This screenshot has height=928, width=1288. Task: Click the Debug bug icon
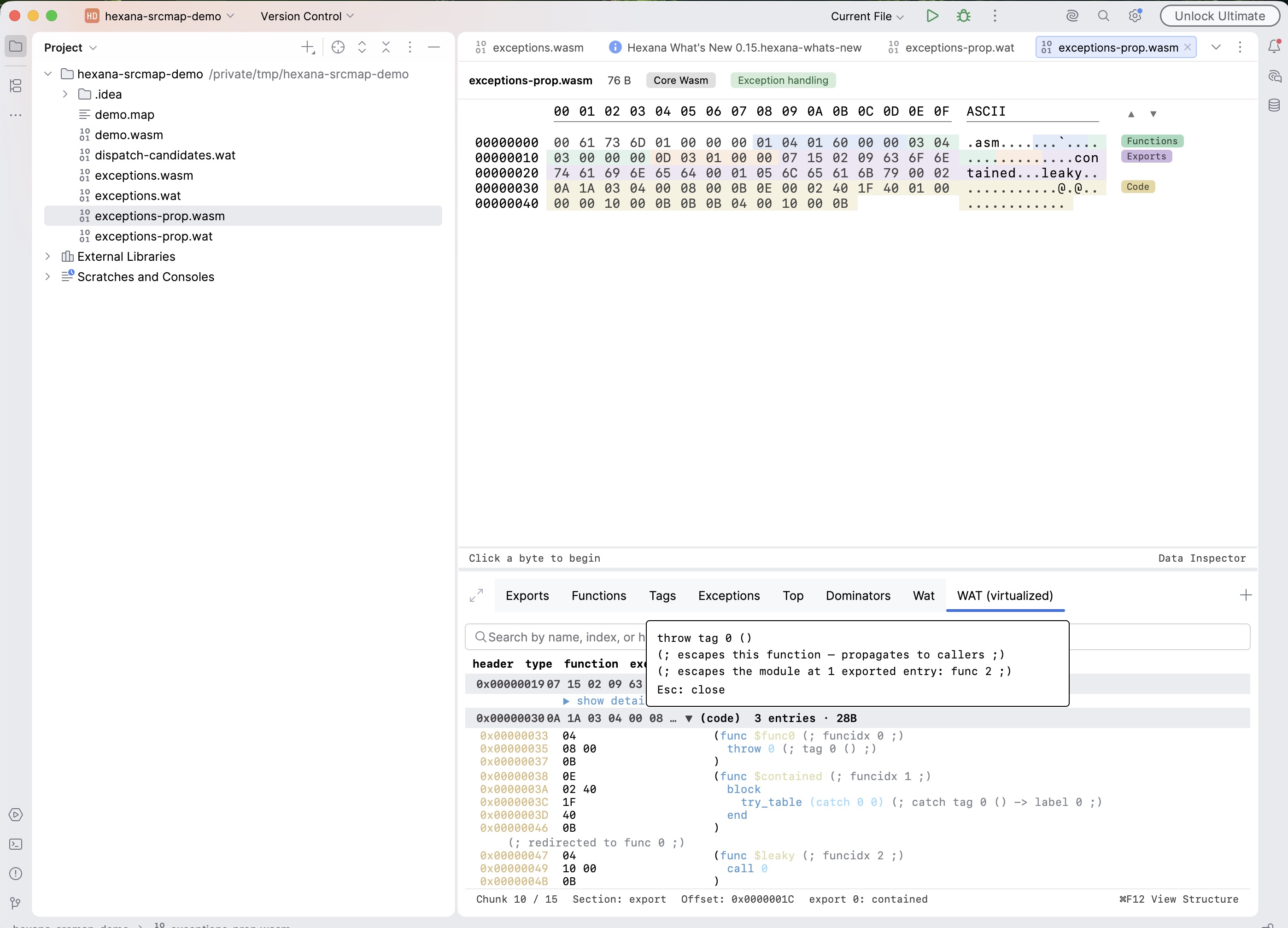pos(964,16)
